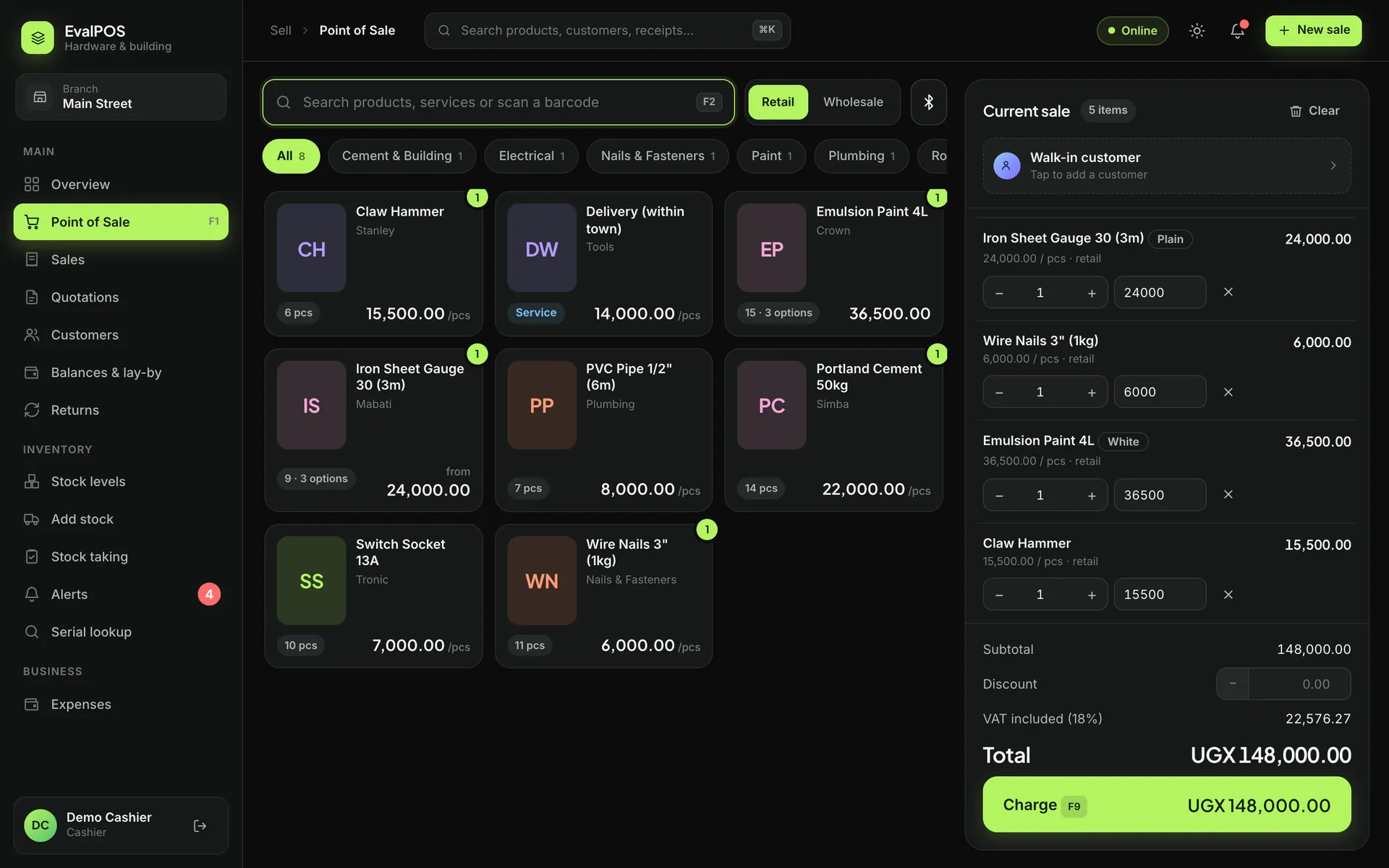This screenshot has width=1389, height=868.
Task: Go to Returns page
Action: [x=121, y=410]
